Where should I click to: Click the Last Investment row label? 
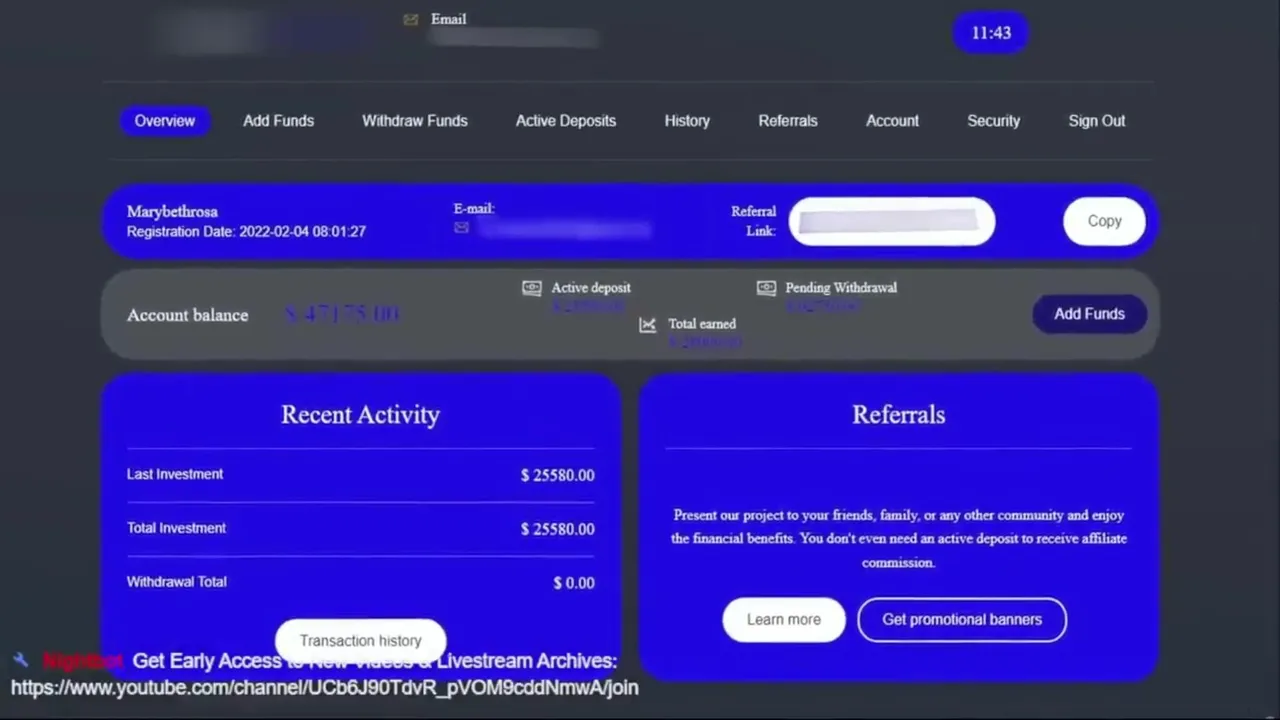[x=175, y=474]
